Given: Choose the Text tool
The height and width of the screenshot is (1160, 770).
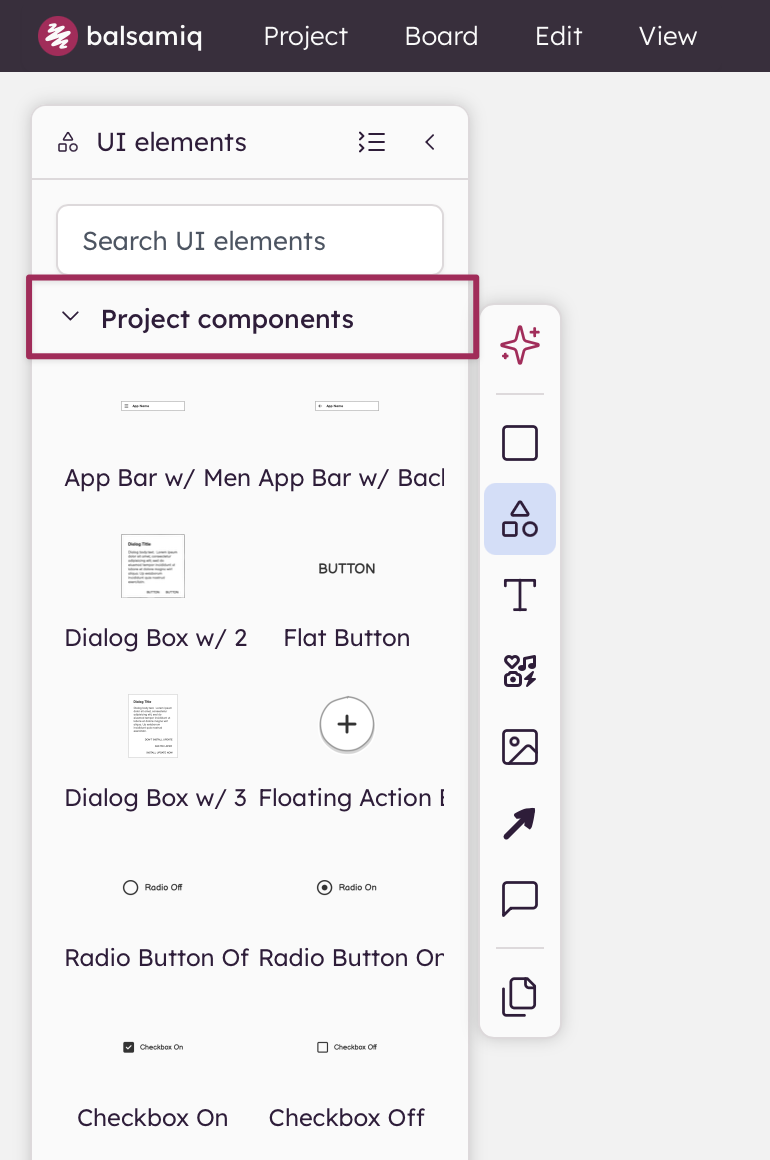Looking at the screenshot, I should [x=520, y=595].
